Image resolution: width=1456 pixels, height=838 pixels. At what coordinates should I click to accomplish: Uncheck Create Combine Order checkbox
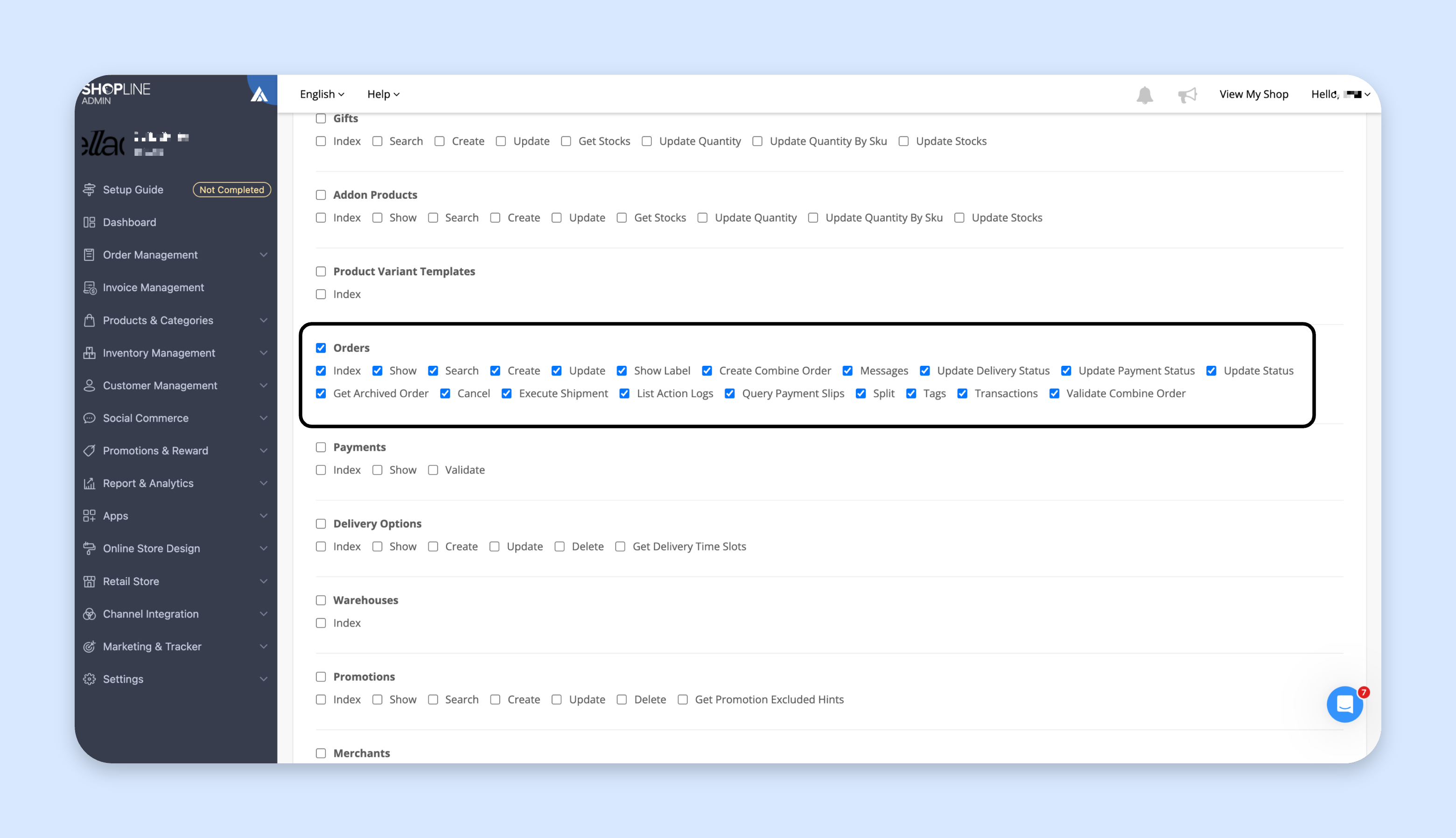(707, 371)
